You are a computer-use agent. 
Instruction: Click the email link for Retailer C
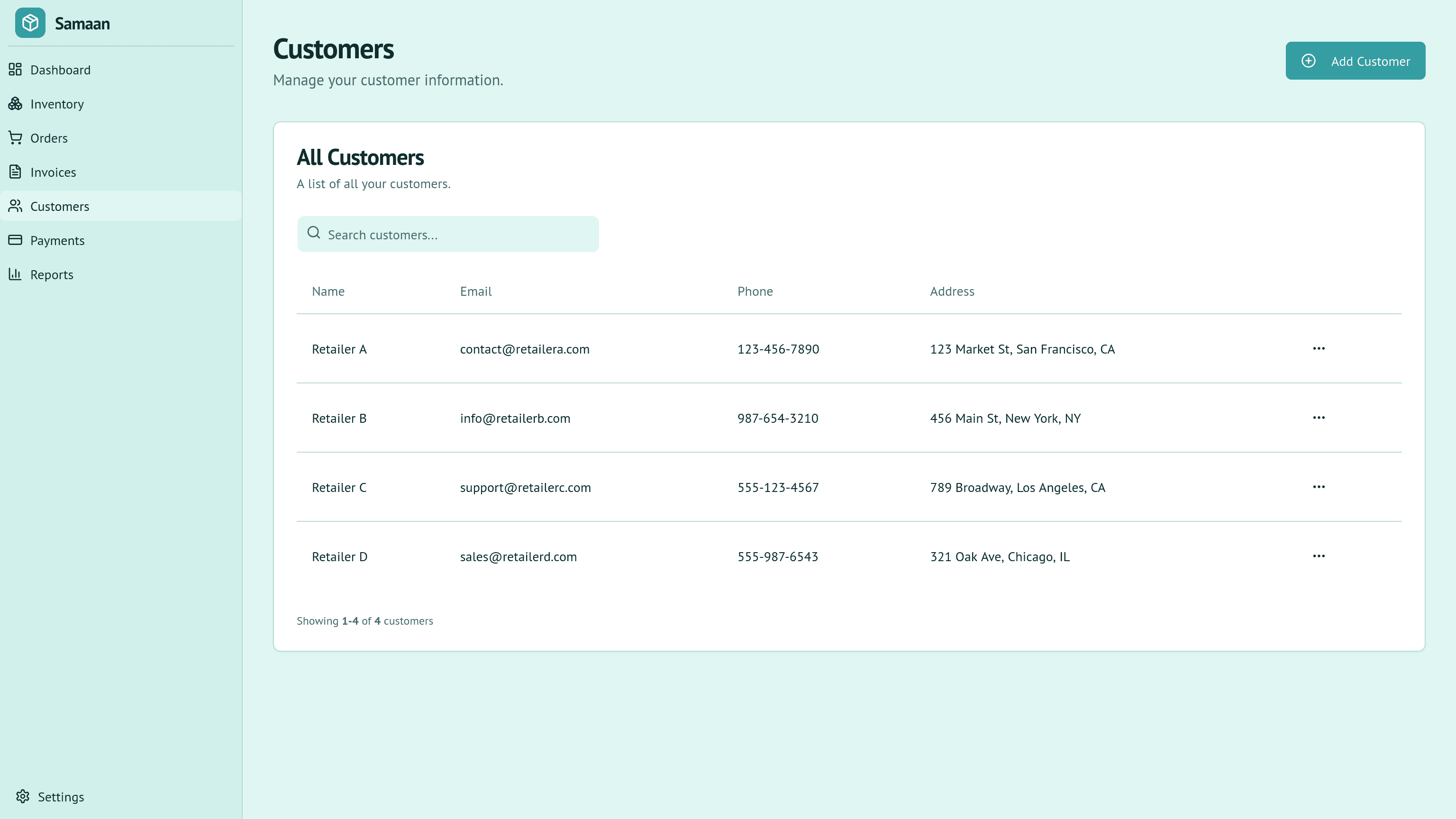525,487
